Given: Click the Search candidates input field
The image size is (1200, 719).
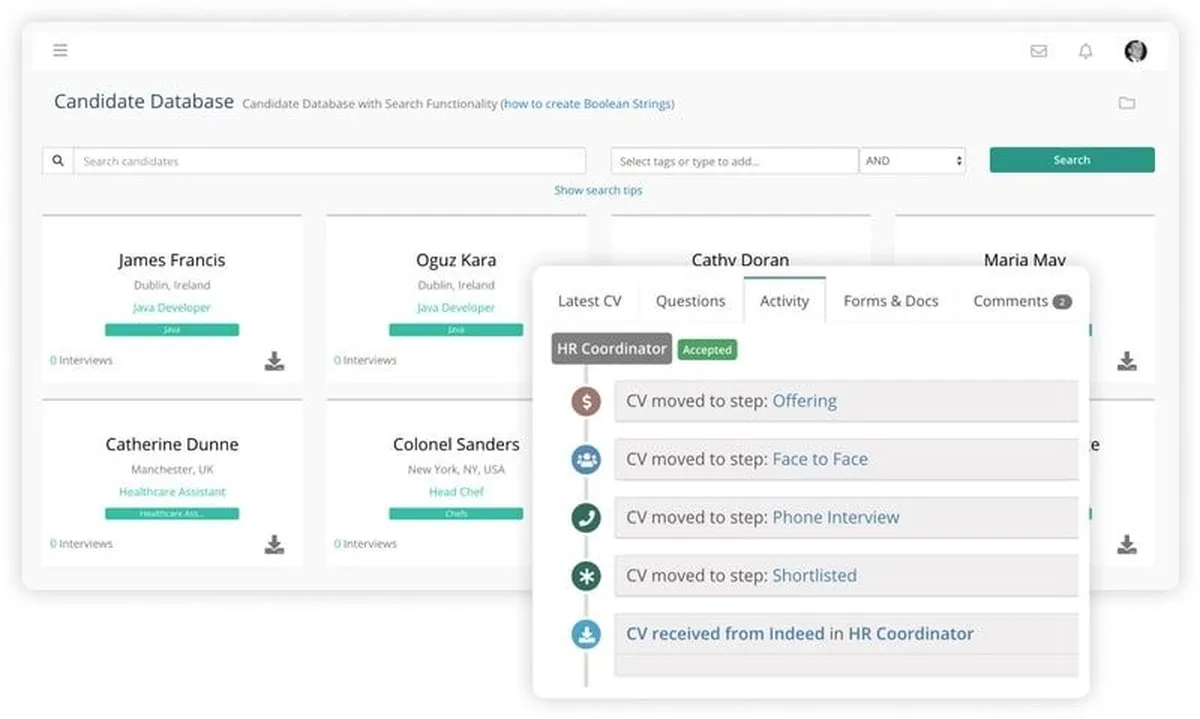Looking at the screenshot, I should (x=329, y=161).
